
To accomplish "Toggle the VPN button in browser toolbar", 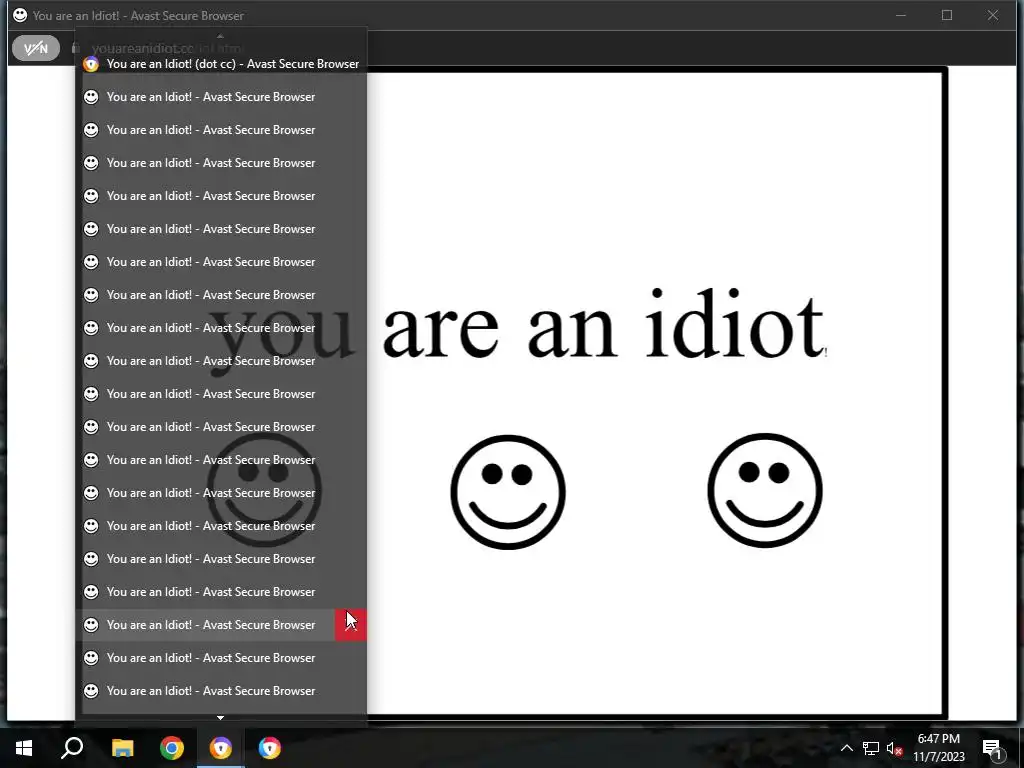I will pyautogui.click(x=36, y=48).
